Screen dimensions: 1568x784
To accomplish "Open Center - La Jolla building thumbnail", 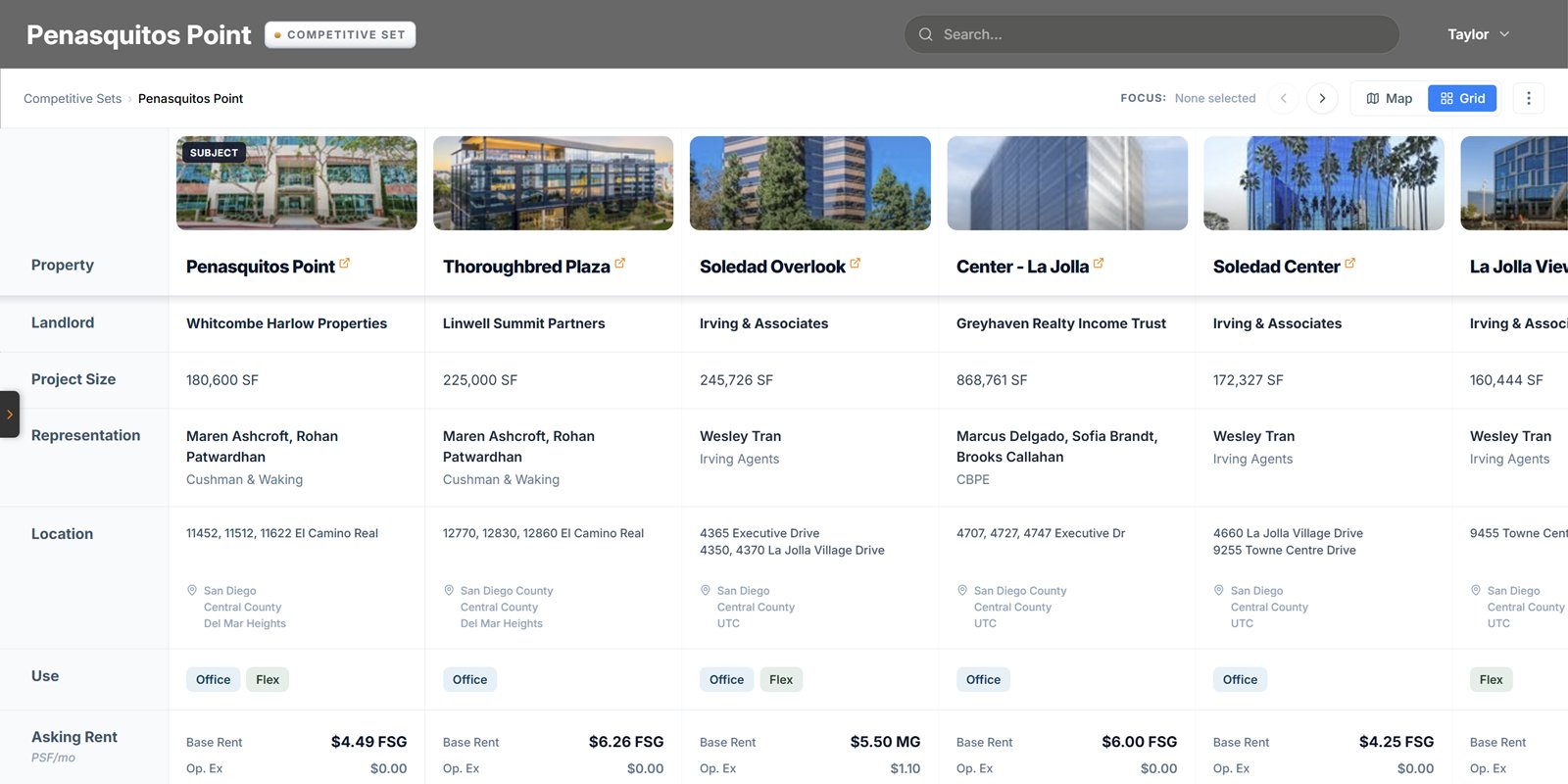I will (x=1067, y=183).
